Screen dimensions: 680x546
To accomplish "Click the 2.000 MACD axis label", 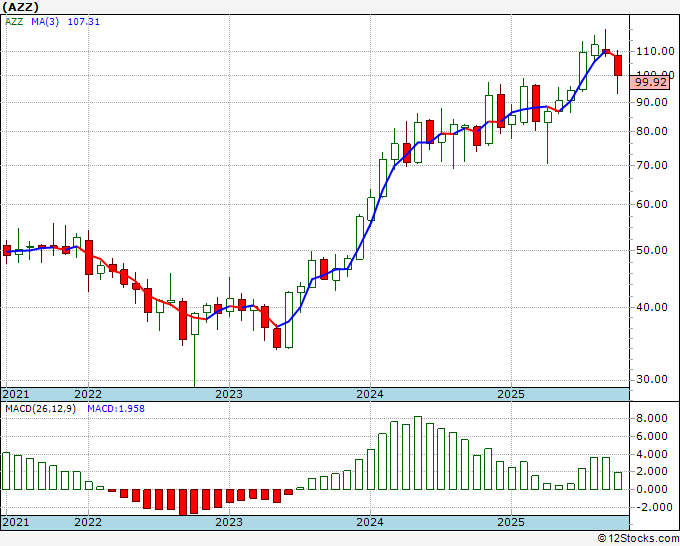I will 652,471.
